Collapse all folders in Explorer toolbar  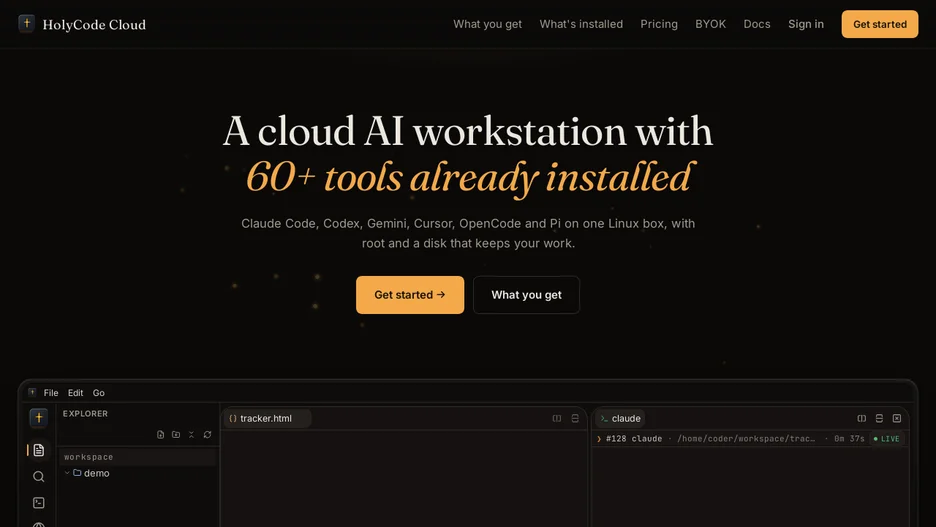[x=192, y=434]
